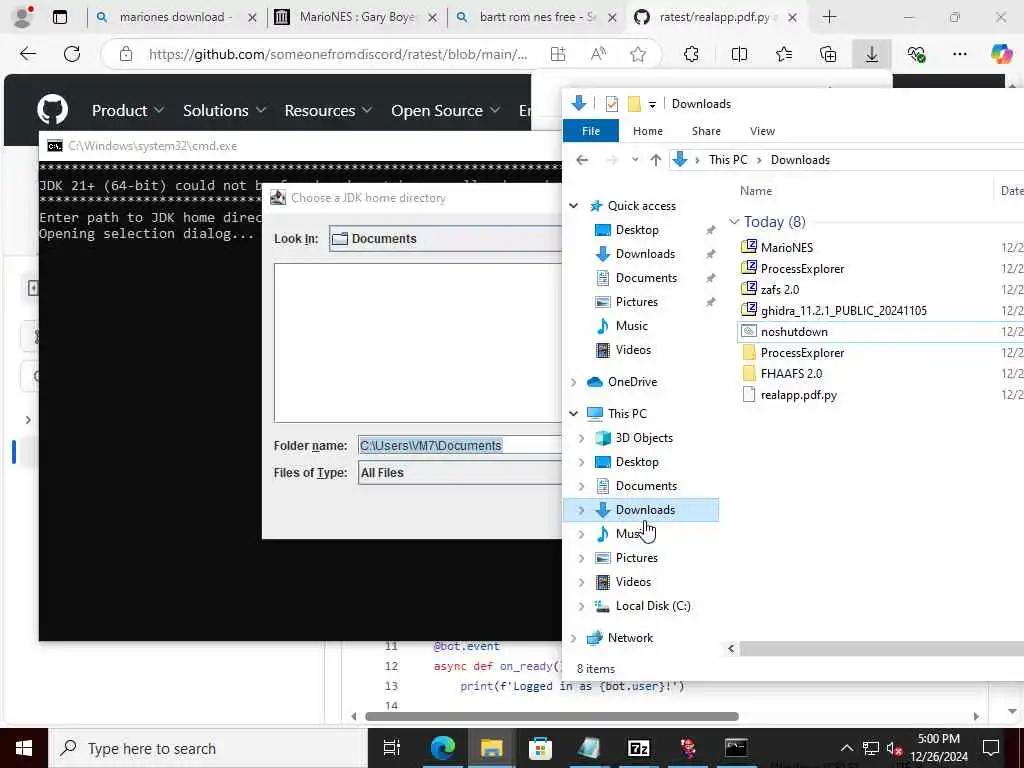Open the notification center icon
This screenshot has width=1024, height=768.
(x=991, y=748)
